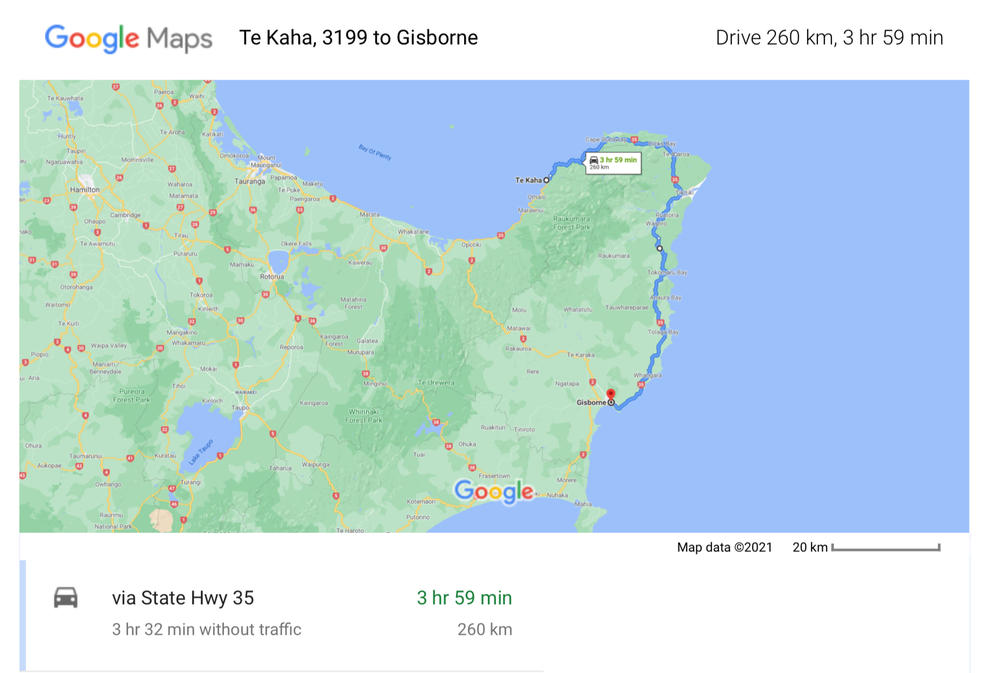Click the 'Map data ©2021' attribution
1000x673 pixels.
coord(724,547)
